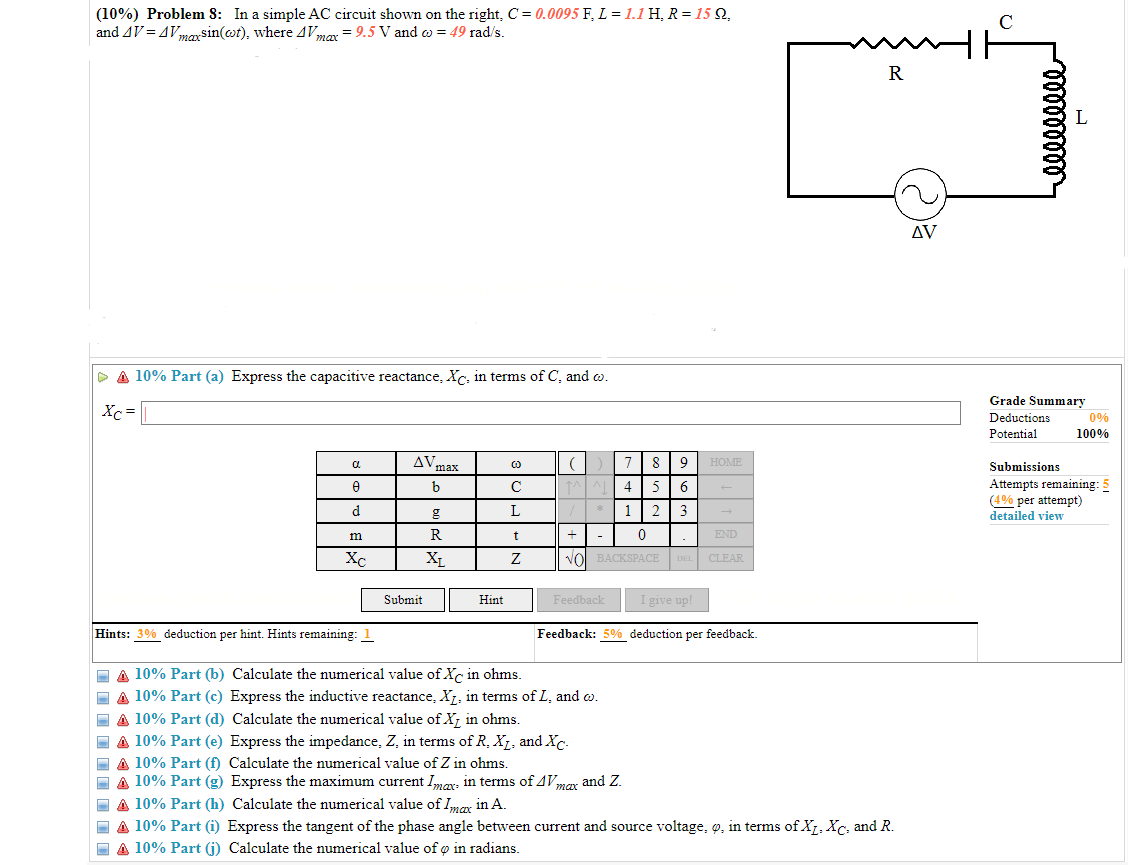Open the detailed view link
This screenshot has height=865, width=1135.
[1026, 516]
